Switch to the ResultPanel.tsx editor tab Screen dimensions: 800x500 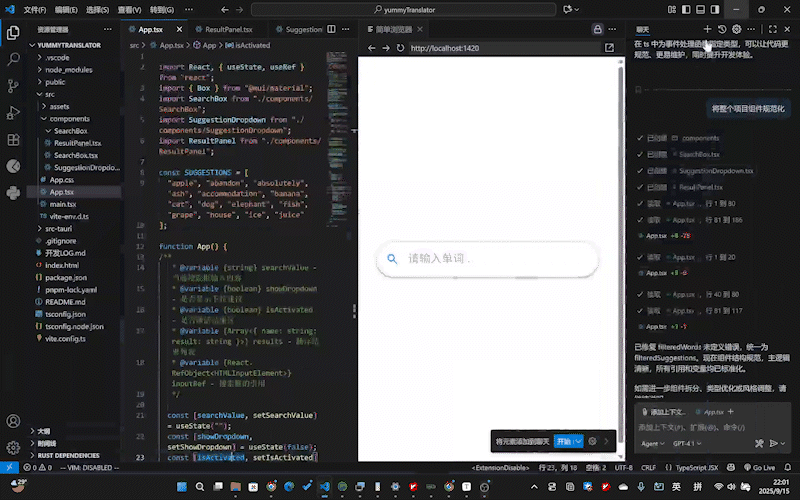pyautogui.click(x=227, y=30)
